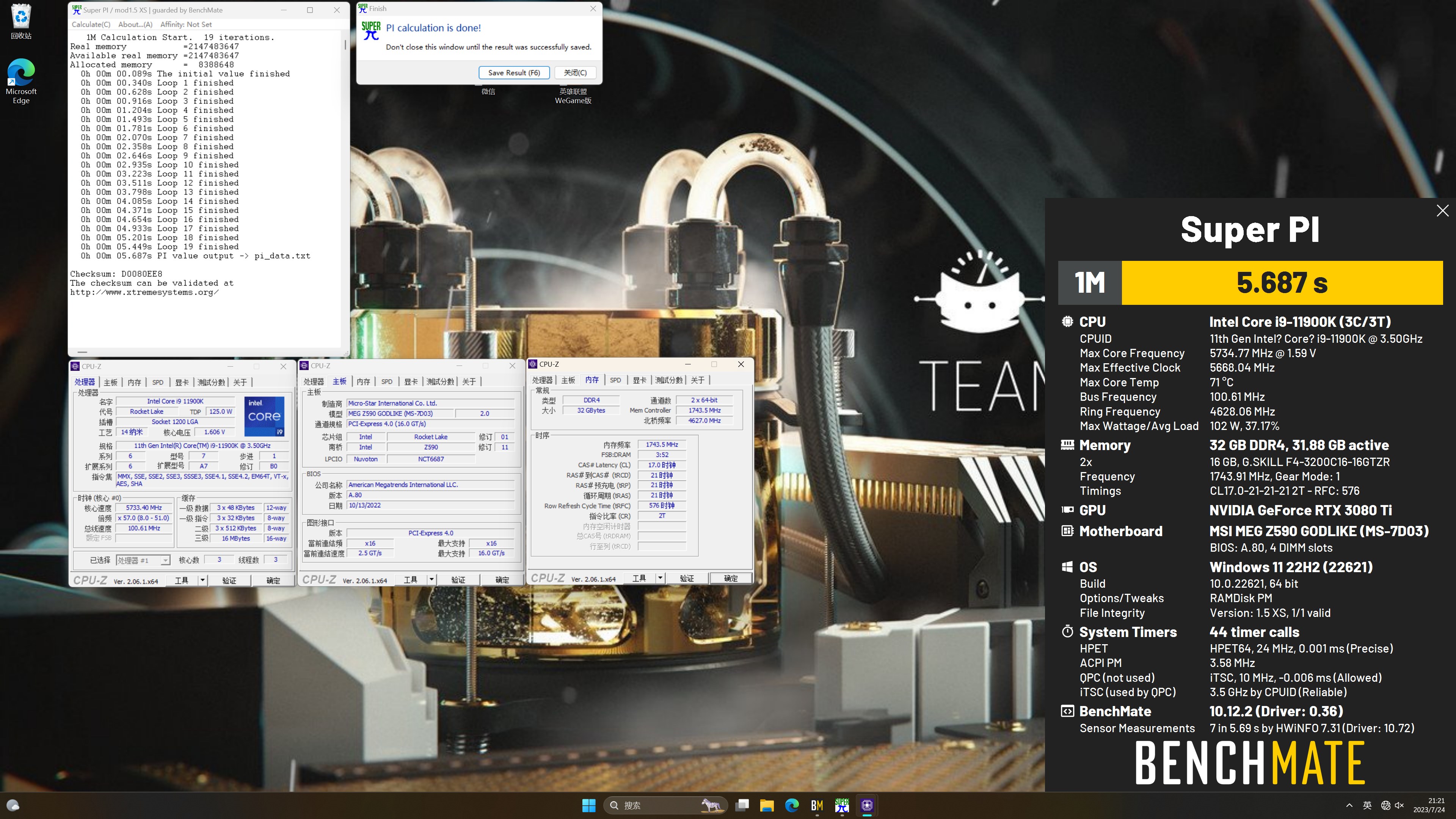Open 工具 dropdown arrow in right CPU-Z
Screen dimensions: 1456x819
point(660,577)
